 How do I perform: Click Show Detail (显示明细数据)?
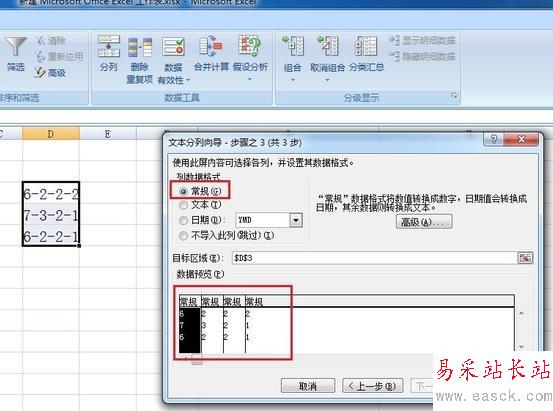(x=422, y=40)
